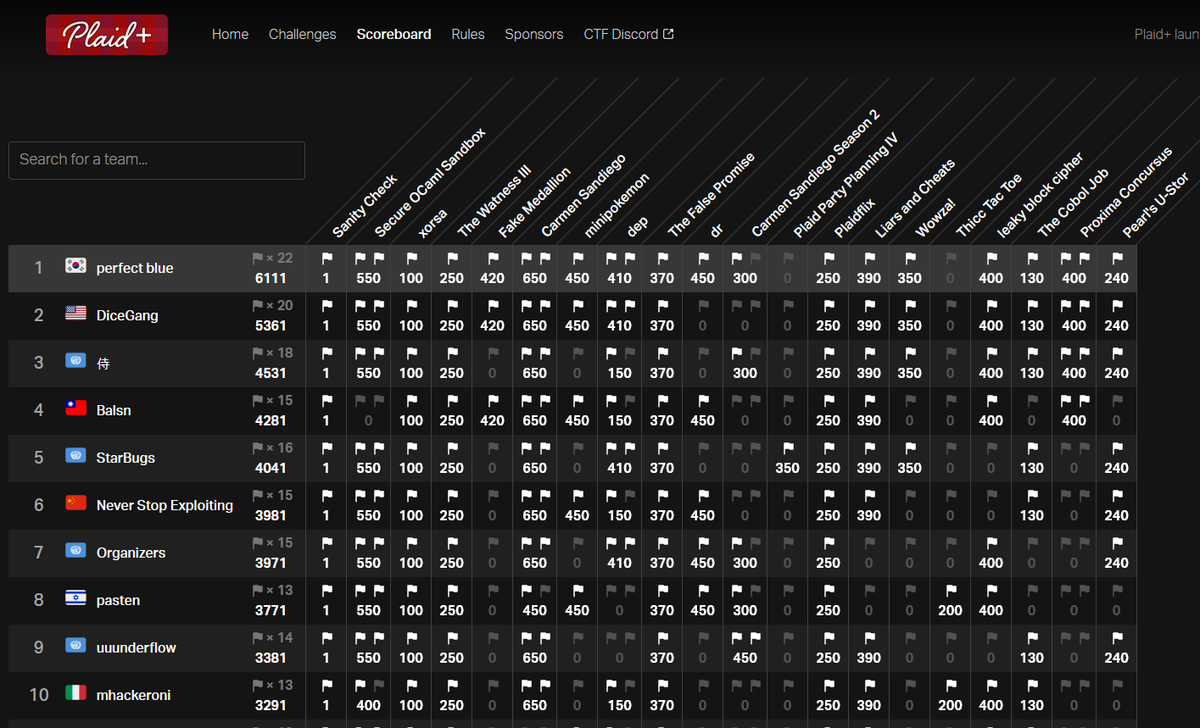This screenshot has height=728, width=1200.
Task: Go to the Home page
Action: tap(230, 34)
